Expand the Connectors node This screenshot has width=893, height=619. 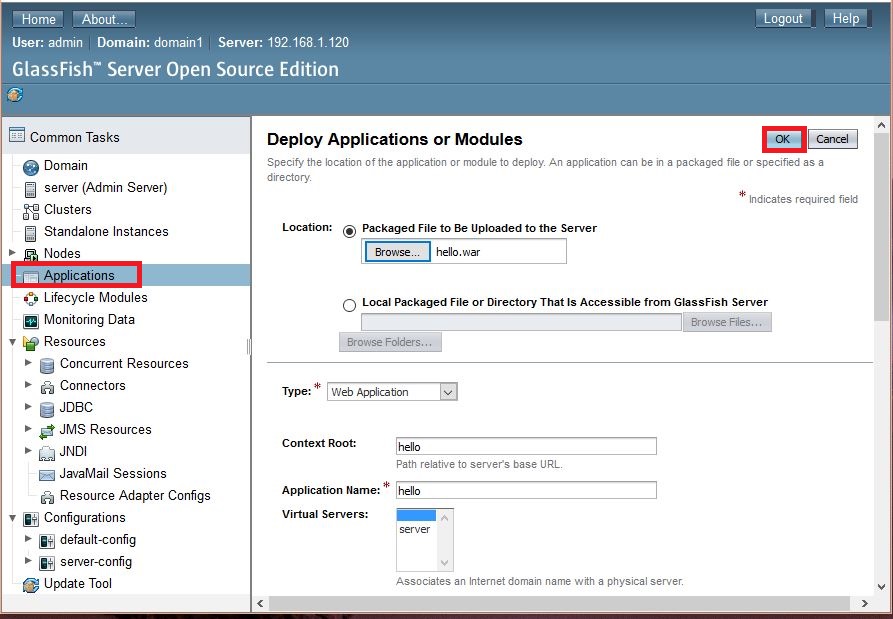pyautogui.click(x=28, y=384)
